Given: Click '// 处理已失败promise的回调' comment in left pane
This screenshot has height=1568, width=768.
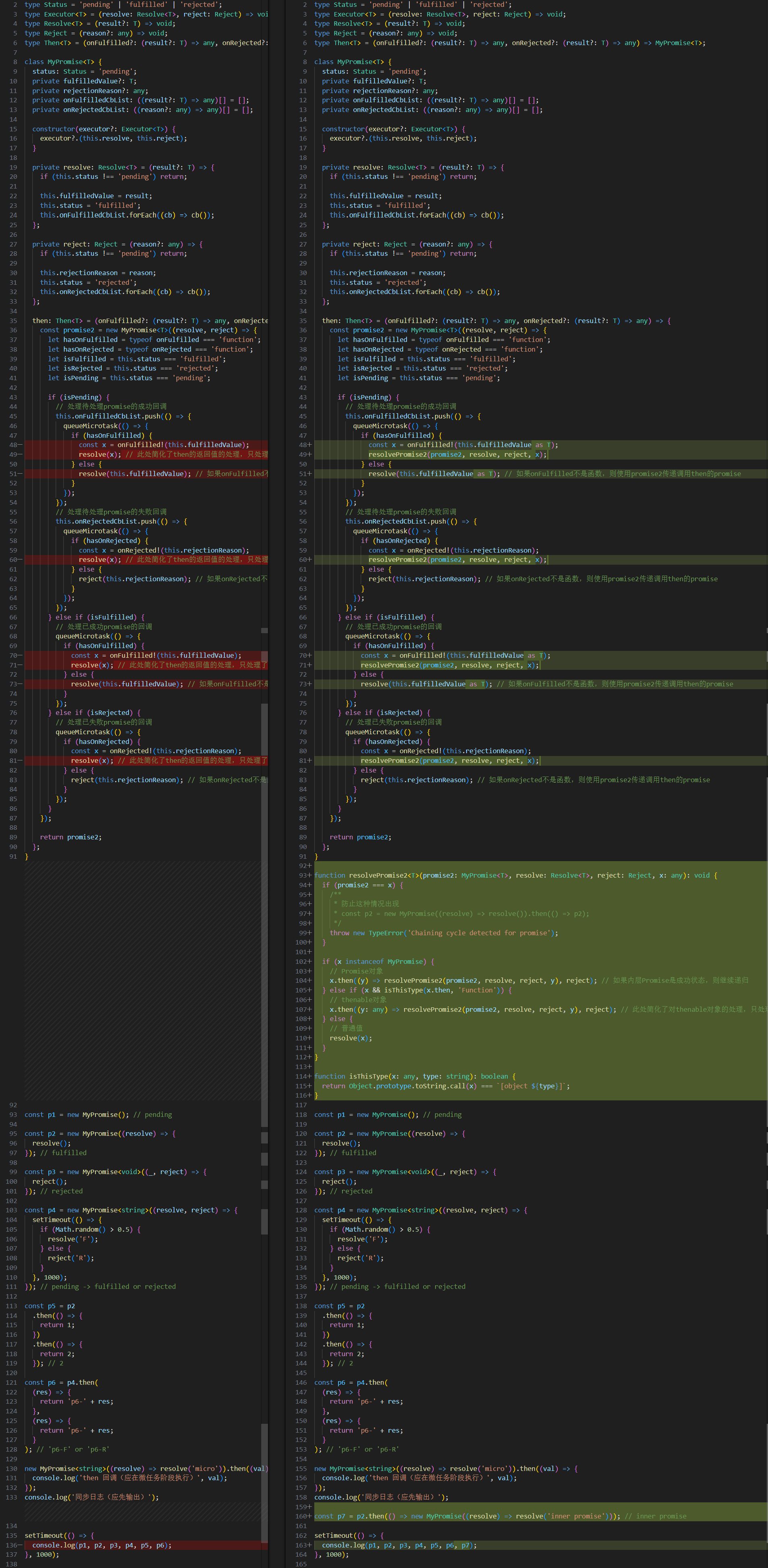Looking at the screenshot, I should 104,722.
